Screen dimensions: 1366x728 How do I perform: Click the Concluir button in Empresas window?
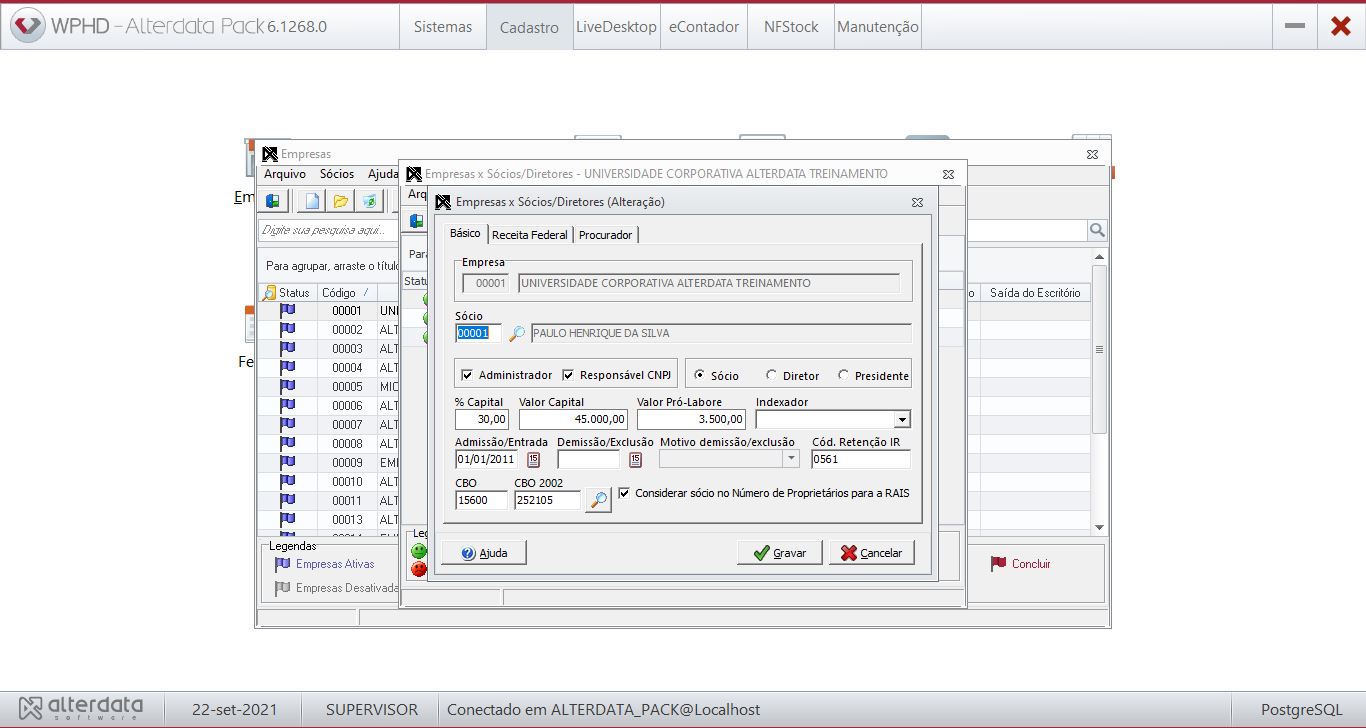click(1020, 564)
